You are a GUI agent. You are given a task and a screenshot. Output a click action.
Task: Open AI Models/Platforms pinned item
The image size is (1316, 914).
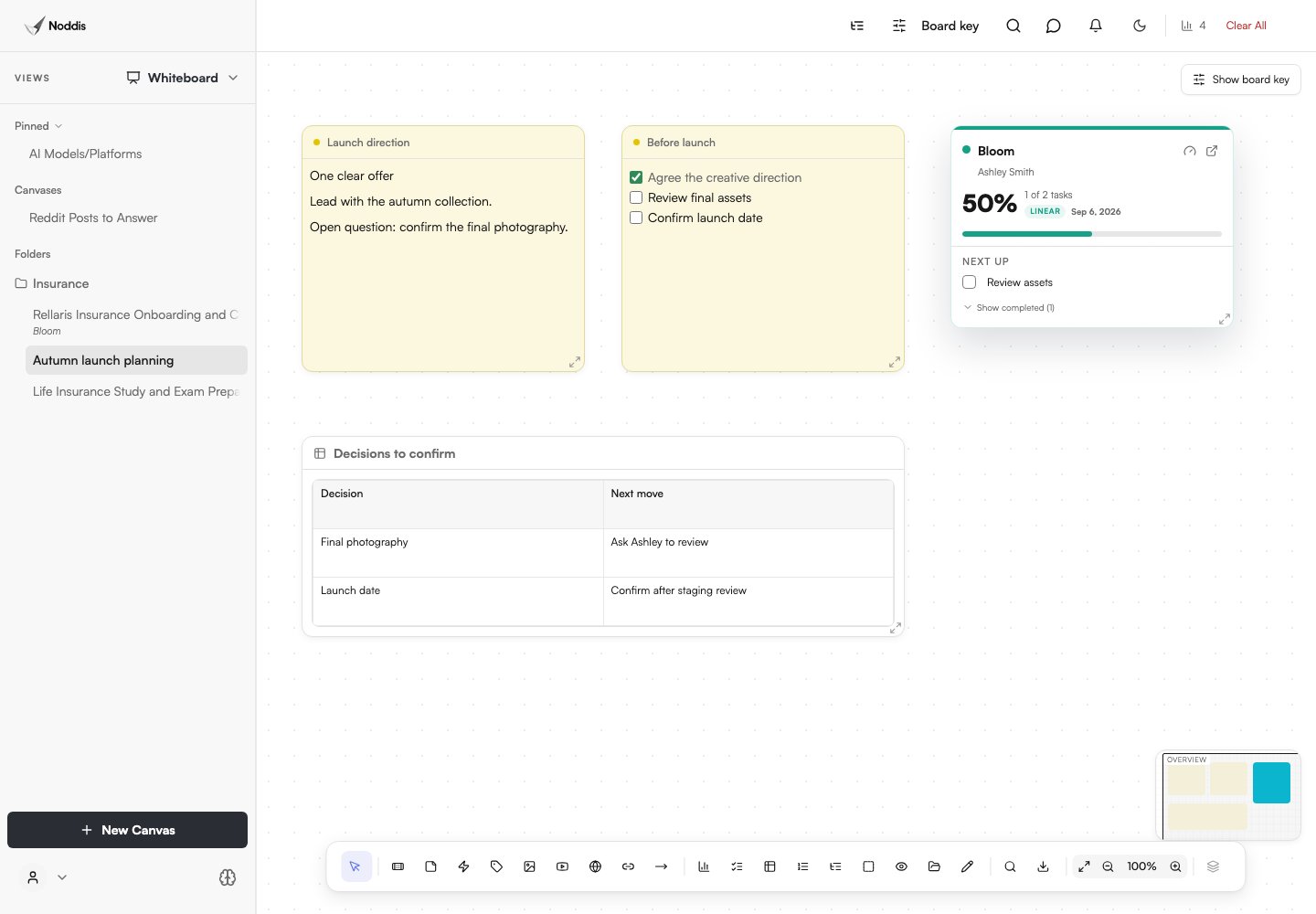pyautogui.click(x=85, y=154)
